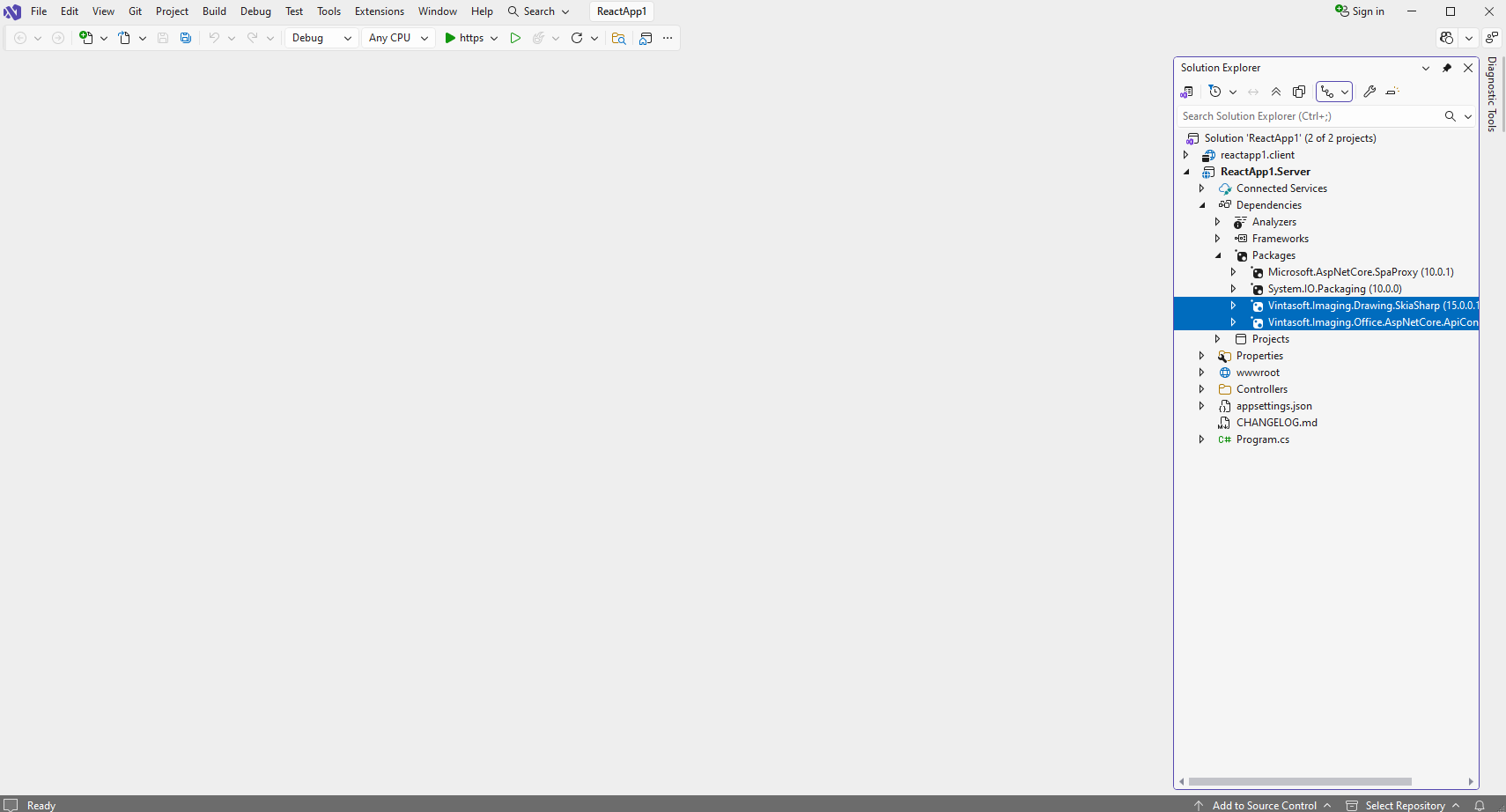The image size is (1506, 812).
Task: Toggle Preview Selected Items button
Action: tap(1392, 92)
